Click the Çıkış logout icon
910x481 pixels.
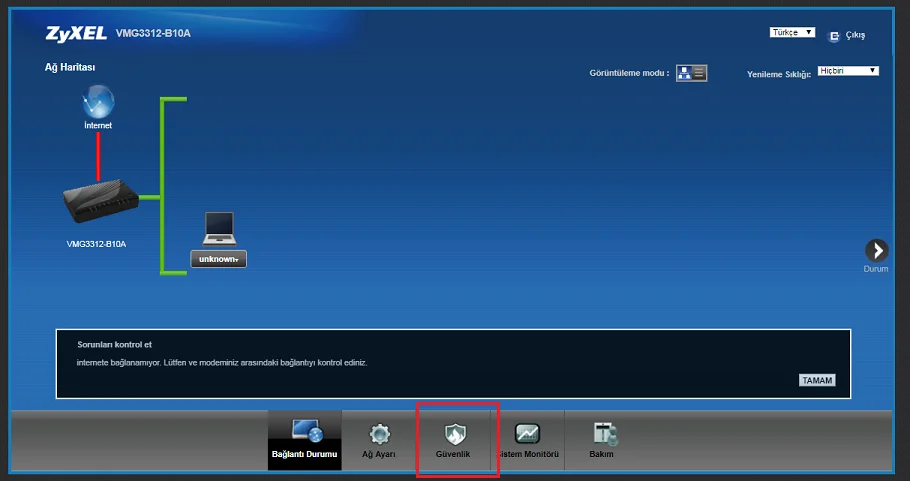[834, 35]
